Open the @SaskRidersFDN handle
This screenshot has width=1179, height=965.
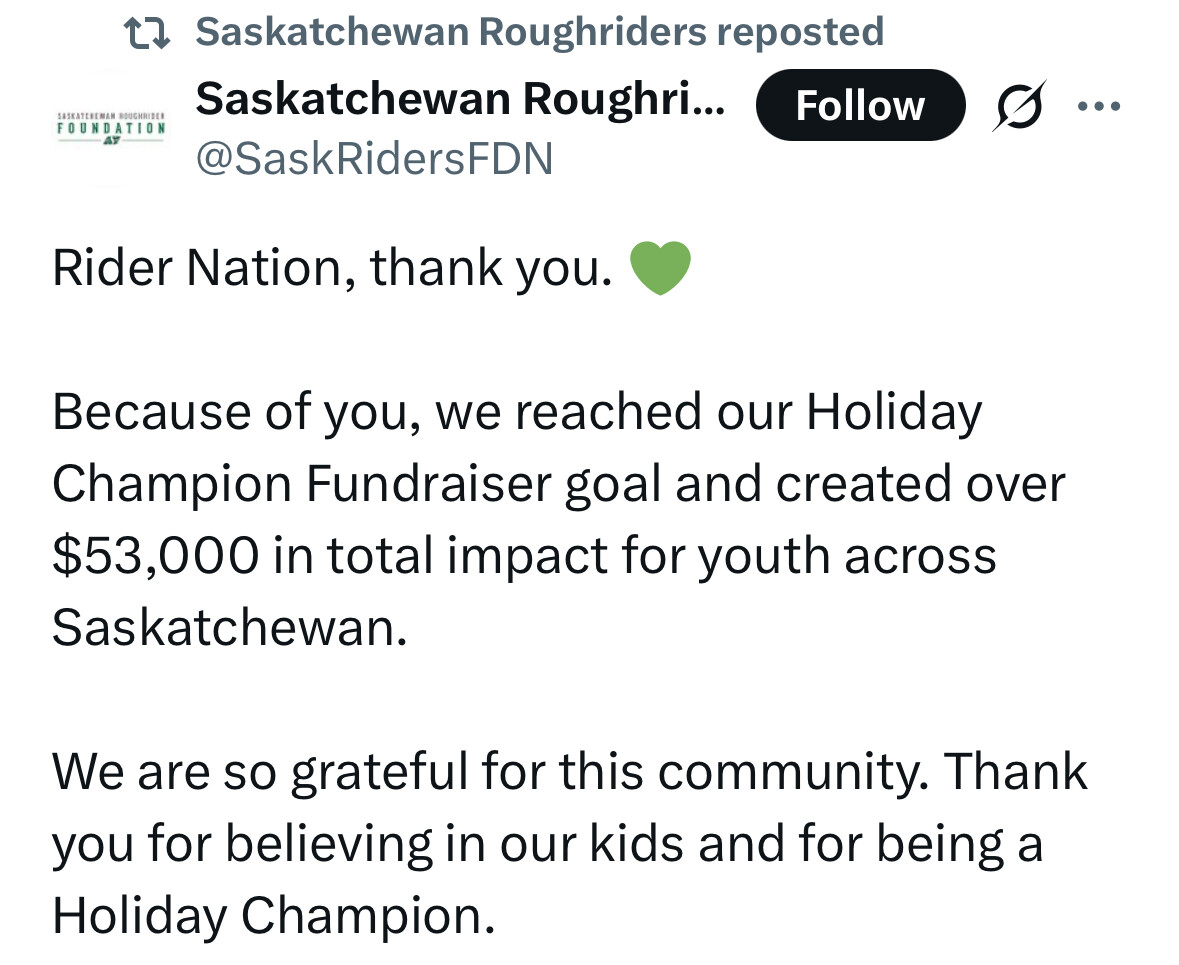375,159
